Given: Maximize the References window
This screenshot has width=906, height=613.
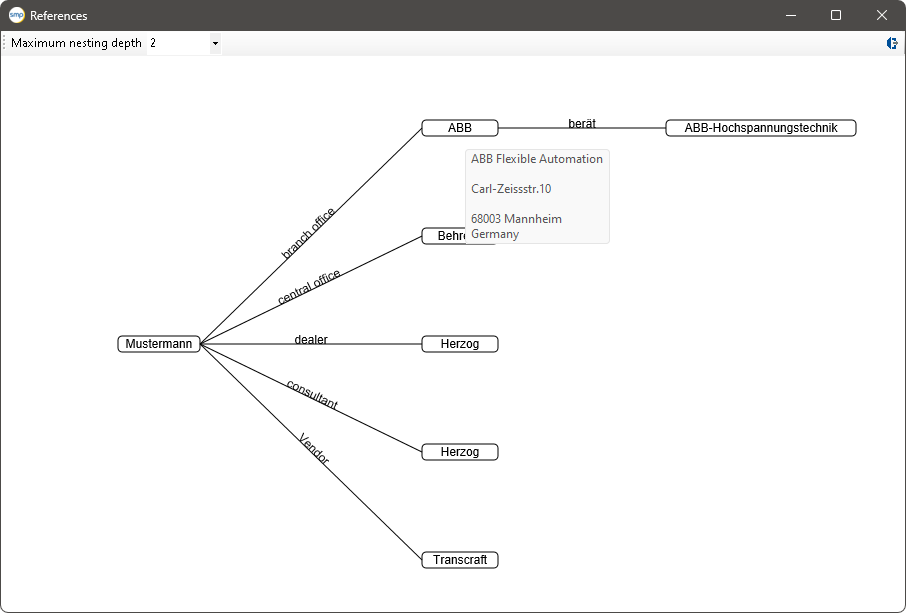Looking at the screenshot, I should coord(836,16).
